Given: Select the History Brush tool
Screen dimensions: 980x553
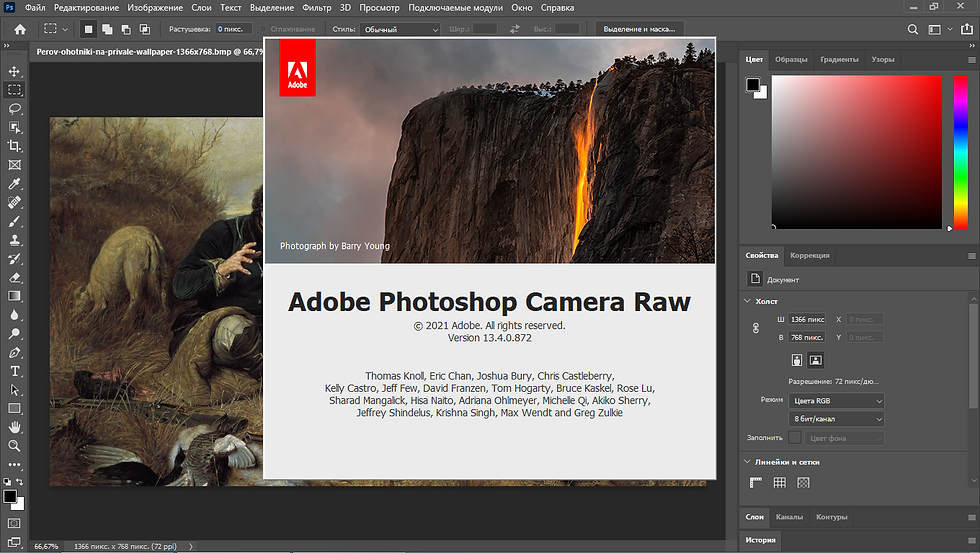Looking at the screenshot, I should click(14, 259).
